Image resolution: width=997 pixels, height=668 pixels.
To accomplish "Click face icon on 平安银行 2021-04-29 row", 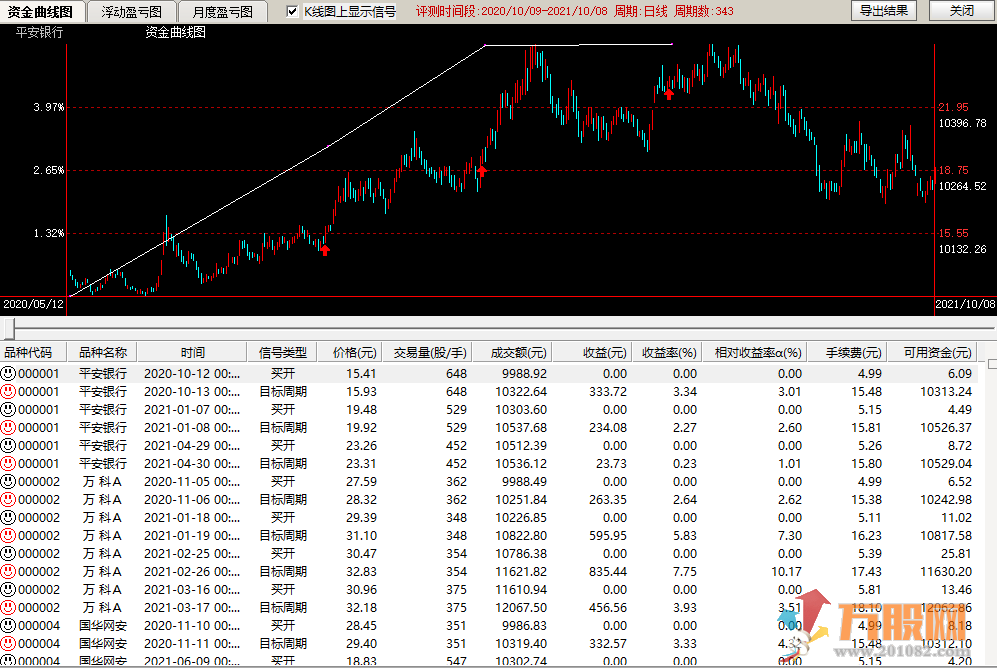I will click(x=8, y=446).
